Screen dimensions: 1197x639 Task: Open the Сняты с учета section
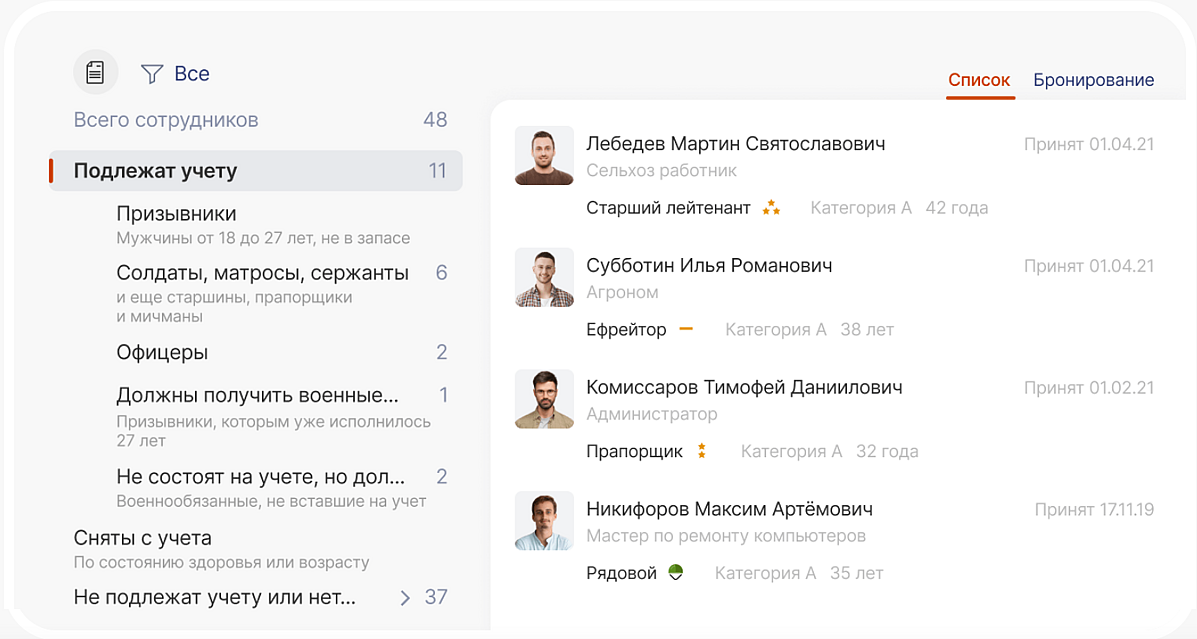[x=143, y=538]
